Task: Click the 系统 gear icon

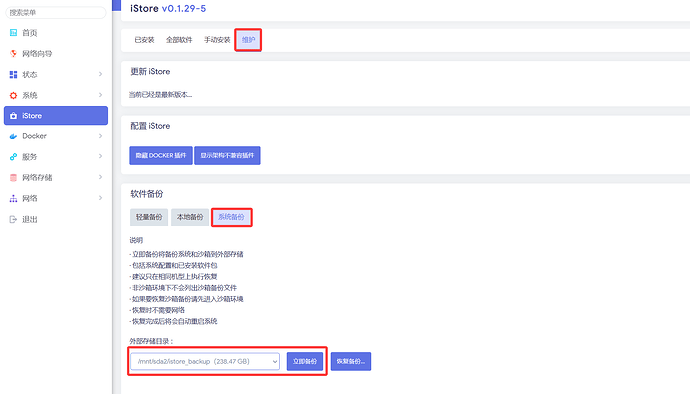Action: click(13, 95)
